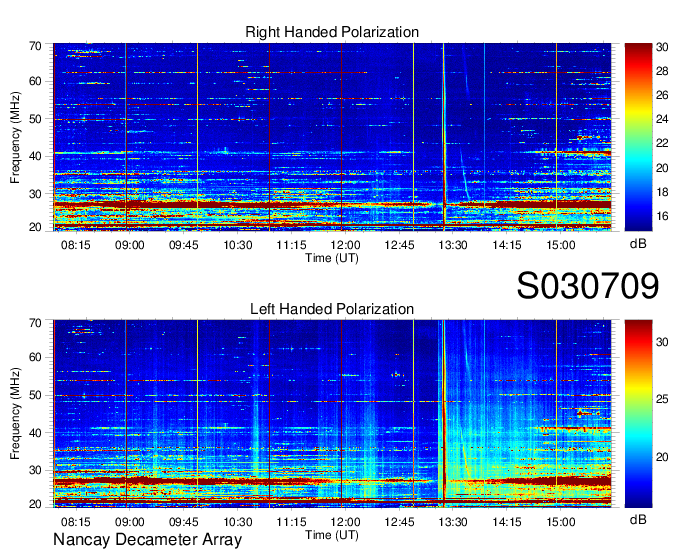Click Time (UT) label of Right Handed plot
Image resolution: width=680 pixels, height=552 pixels.
(x=332, y=258)
